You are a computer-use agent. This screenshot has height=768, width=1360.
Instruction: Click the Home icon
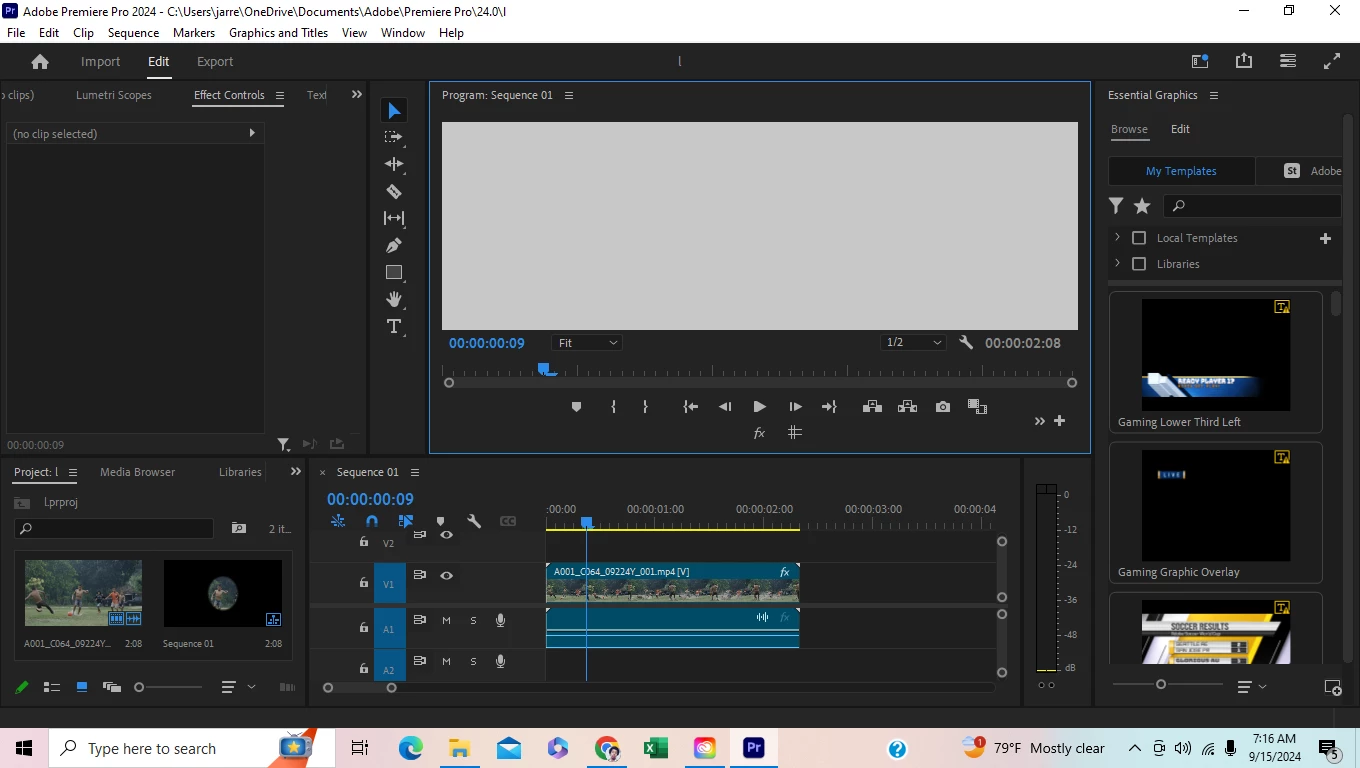pyautogui.click(x=40, y=62)
